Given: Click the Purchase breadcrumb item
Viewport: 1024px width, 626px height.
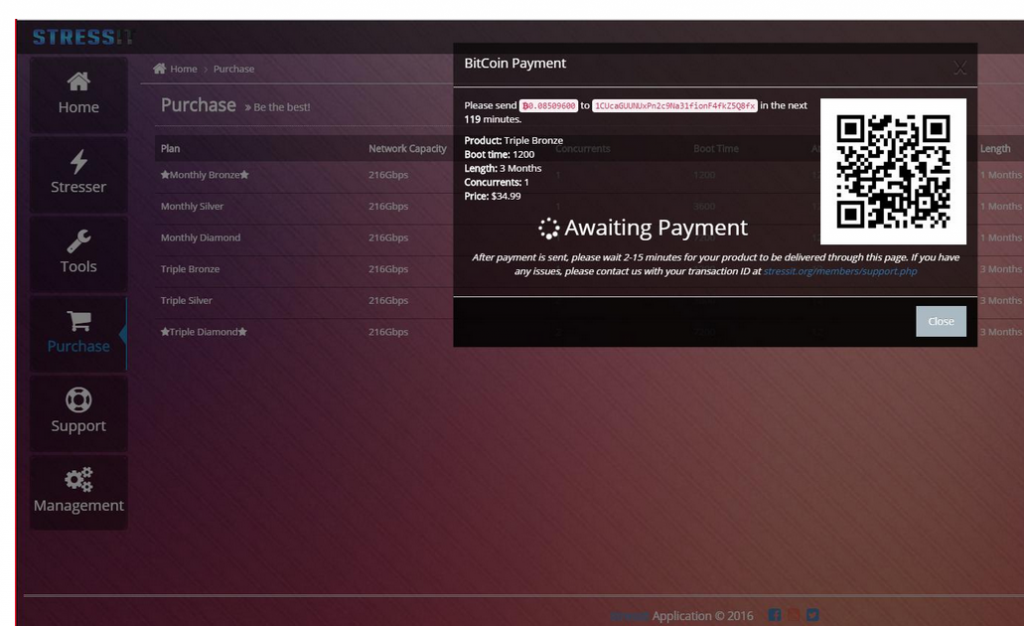Looking at the screenshot, I should [x=234, y=69].
